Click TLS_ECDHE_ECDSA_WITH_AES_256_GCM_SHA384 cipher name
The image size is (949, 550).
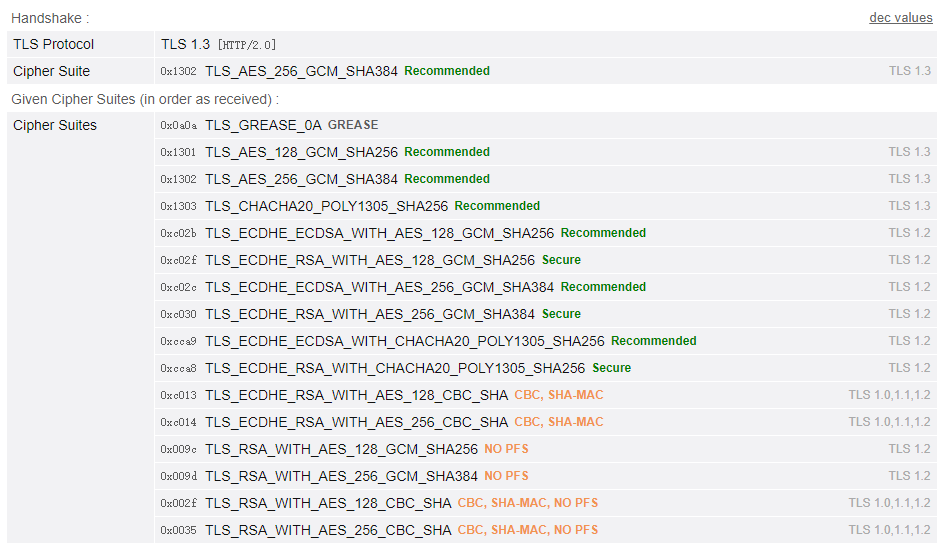click(x=379, y=287)
